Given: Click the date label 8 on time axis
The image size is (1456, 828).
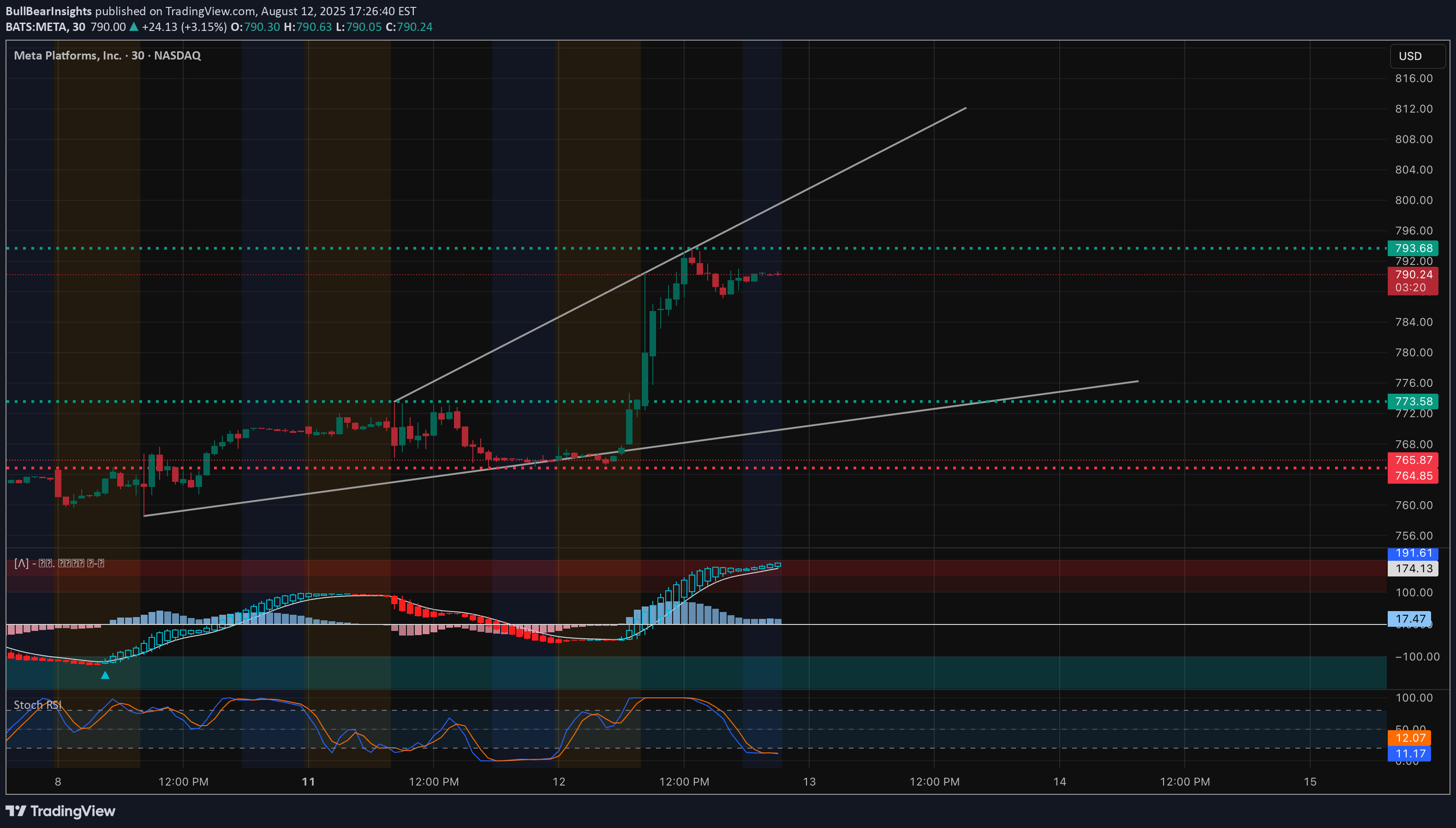Looking at the screenshot, I should coord(58,781).
